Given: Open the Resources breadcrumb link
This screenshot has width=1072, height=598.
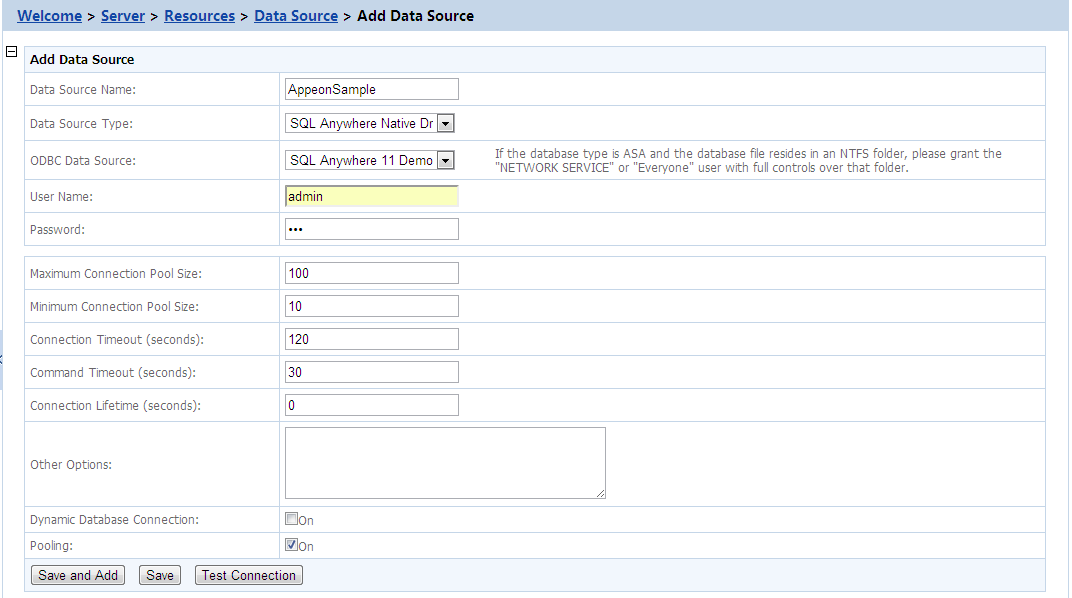Looking at the screenshot, I should 199,16.
